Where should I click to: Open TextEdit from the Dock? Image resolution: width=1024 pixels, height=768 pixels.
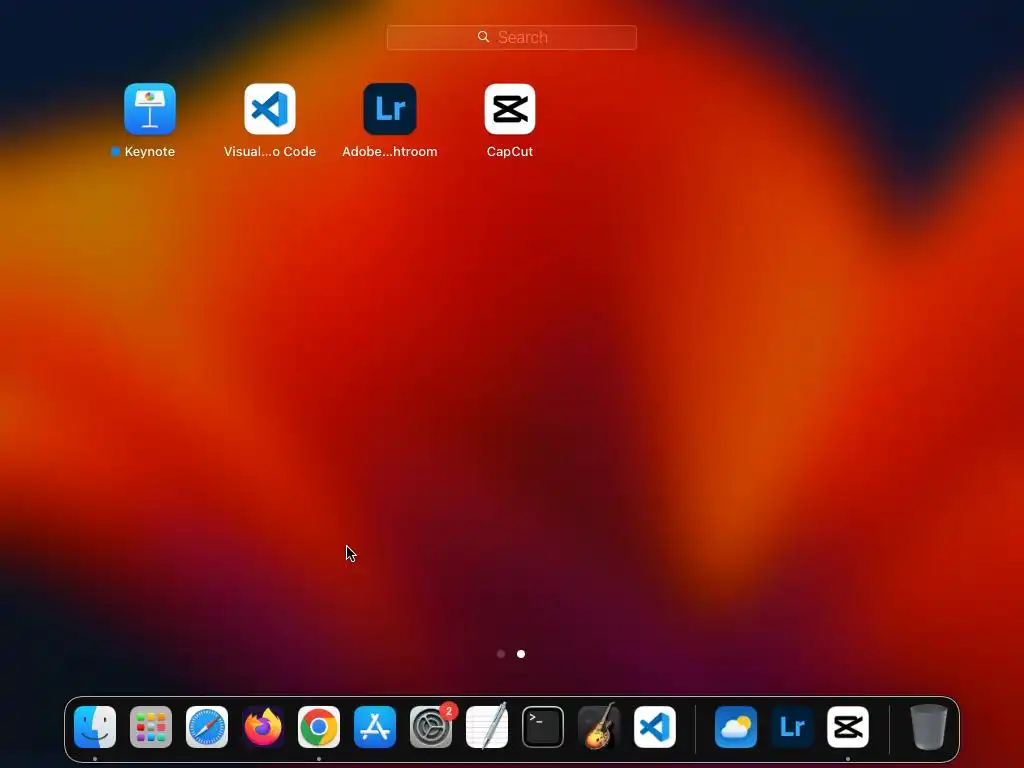click(x=487, y=726)
